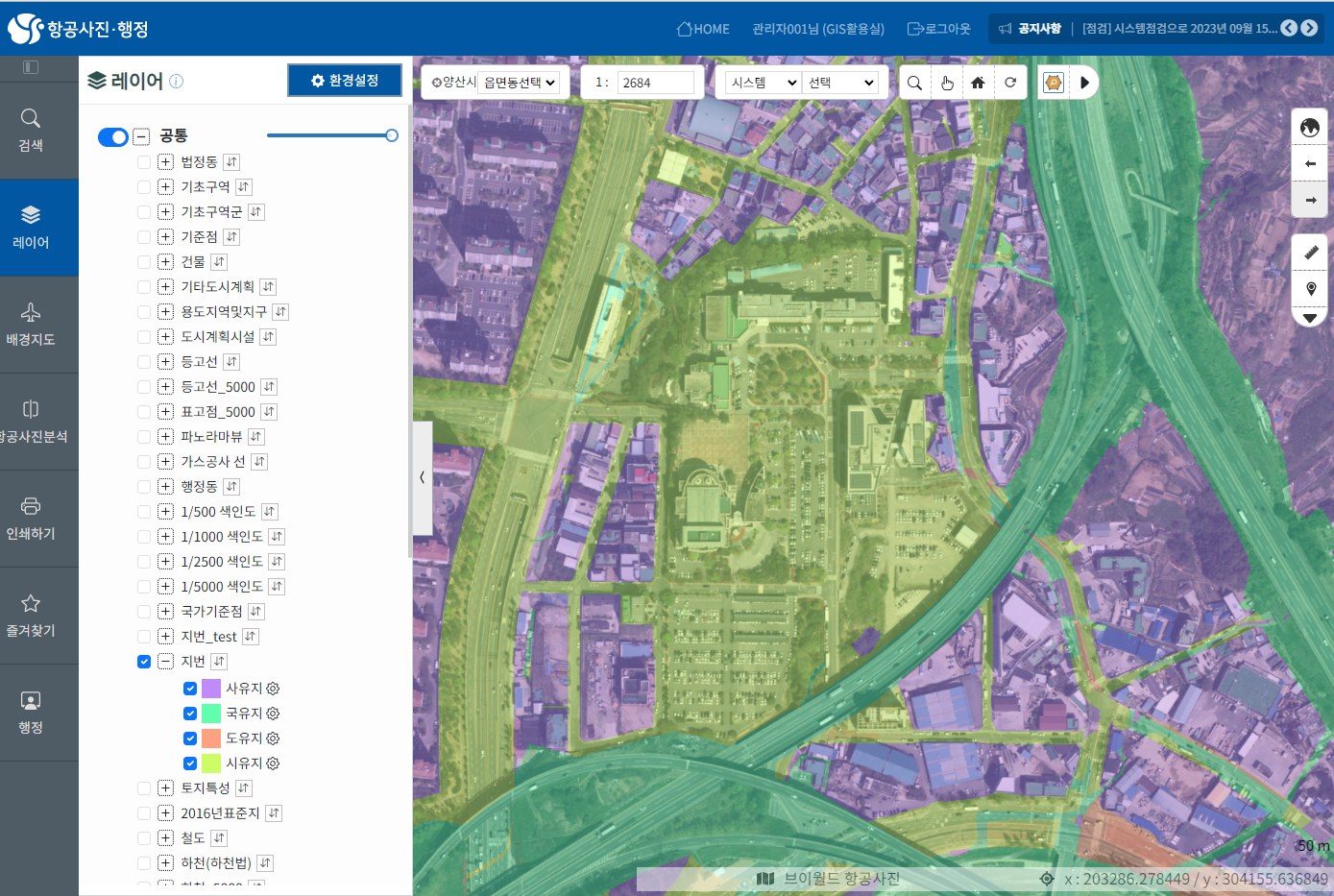Click the play arrow in map toolbar

pyautogui.click(x=1084, y=83)
